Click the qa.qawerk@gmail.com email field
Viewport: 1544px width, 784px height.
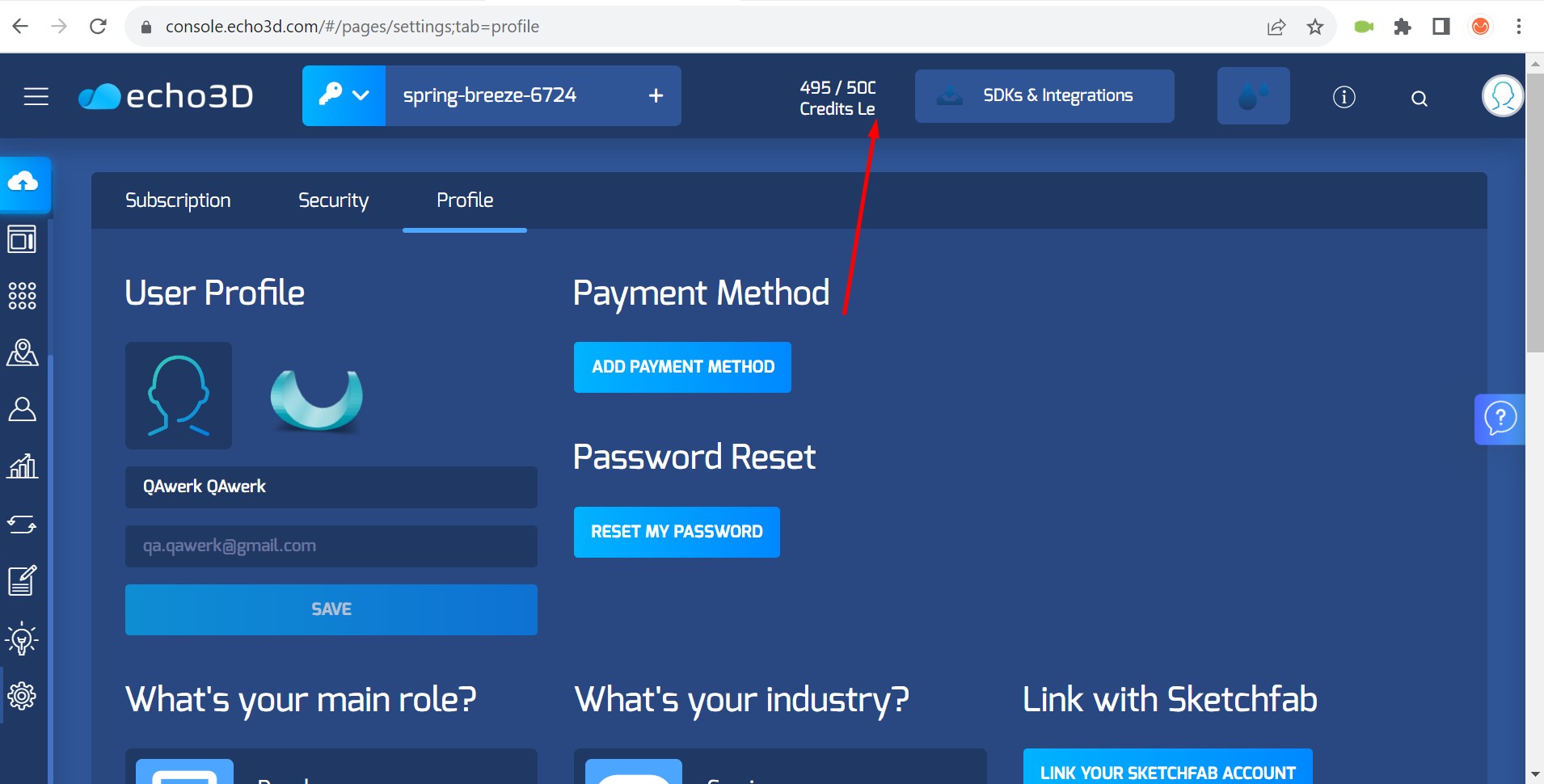pyautogui.click(x=331, y=546)
